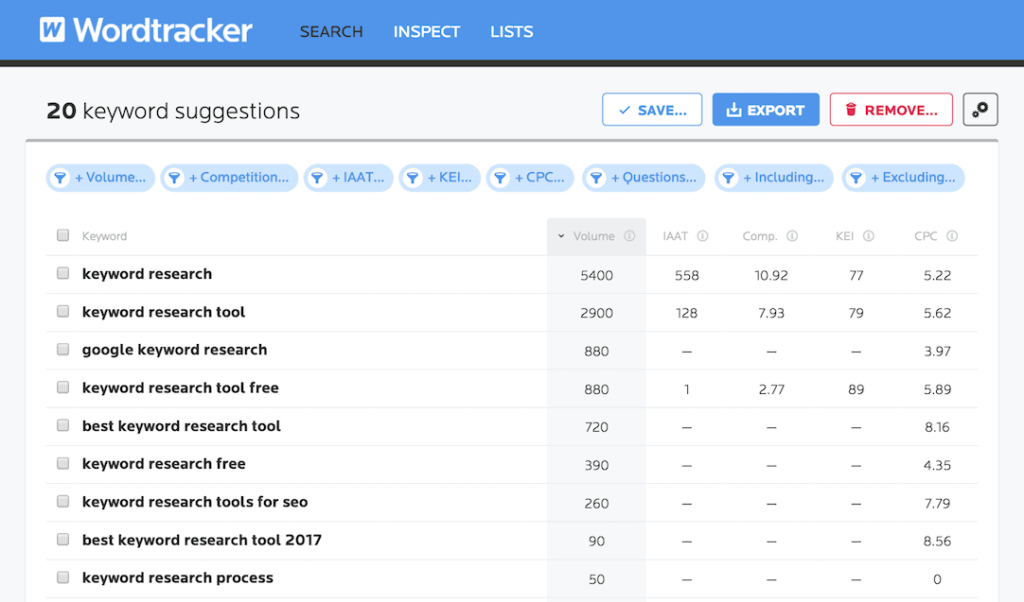The width and height of the screenshot is (1024, 602).
Task: Sort by the IAAT column header
Action: 675,236
